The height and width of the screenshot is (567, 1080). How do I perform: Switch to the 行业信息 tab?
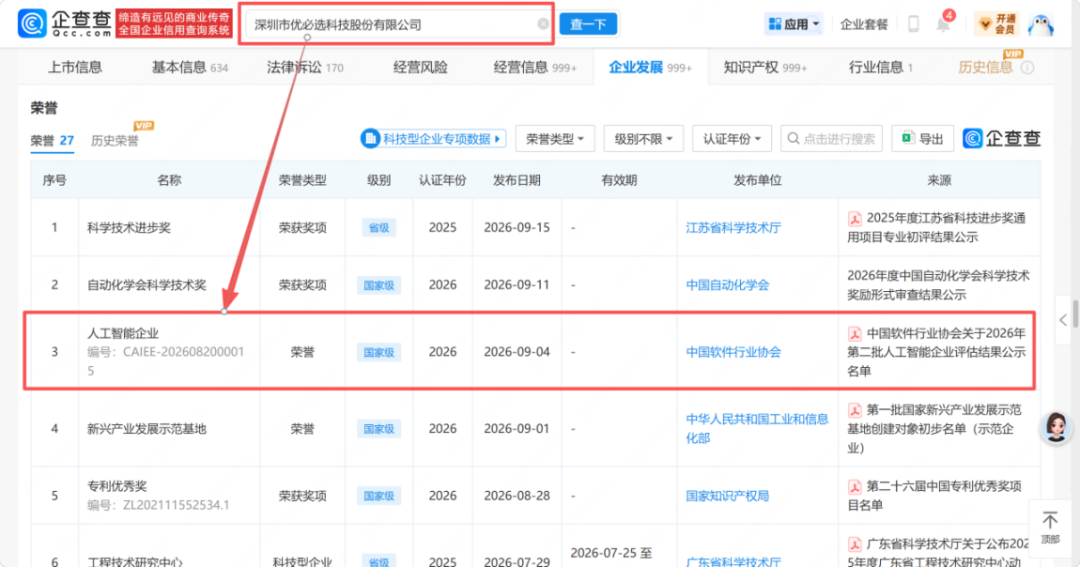(x=880, y=68)
